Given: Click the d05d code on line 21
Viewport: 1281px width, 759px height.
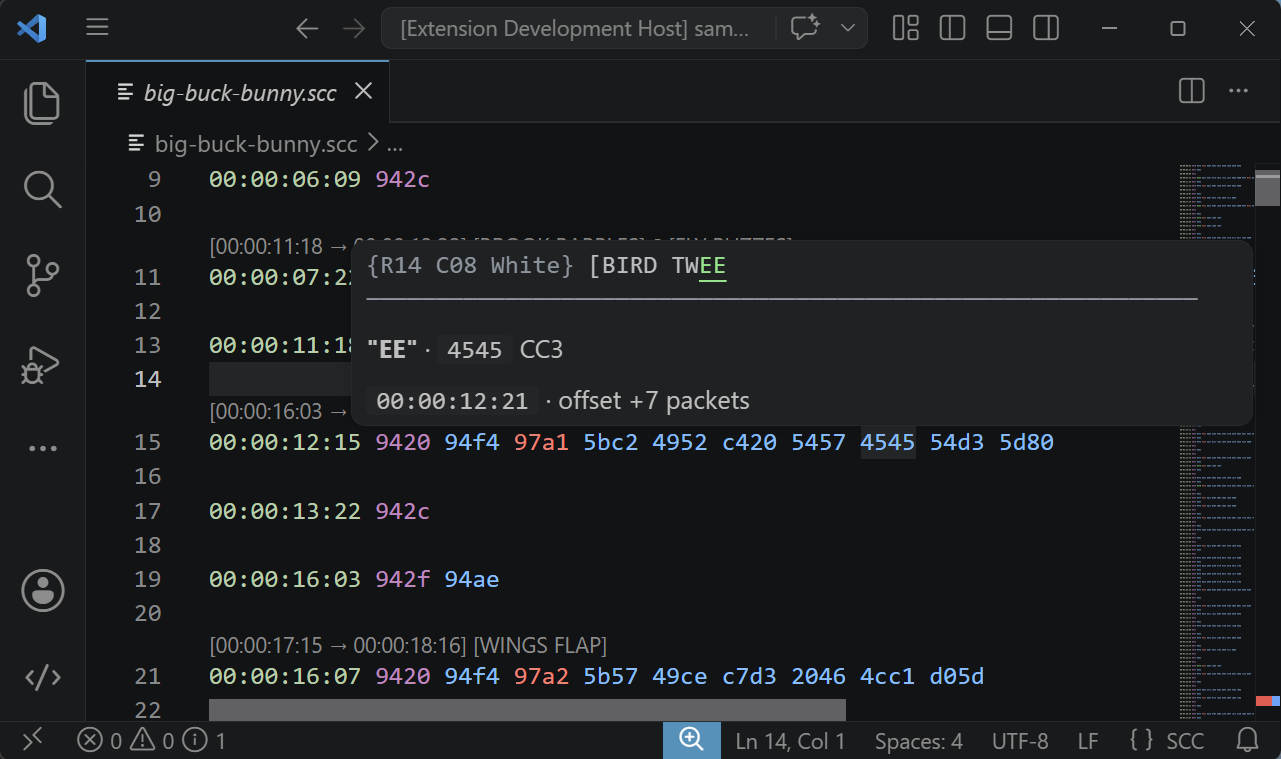Looking at the screenshot, I should coord(957,677).
